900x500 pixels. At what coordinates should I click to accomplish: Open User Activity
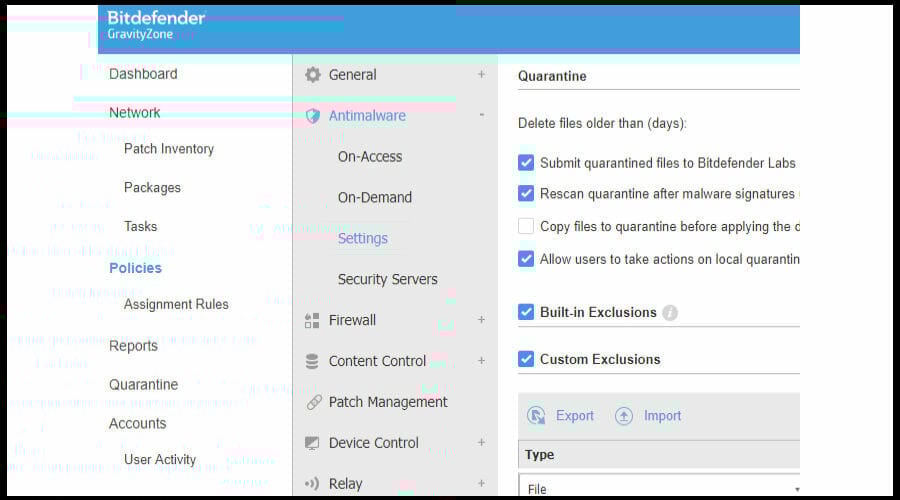[160, 460]
